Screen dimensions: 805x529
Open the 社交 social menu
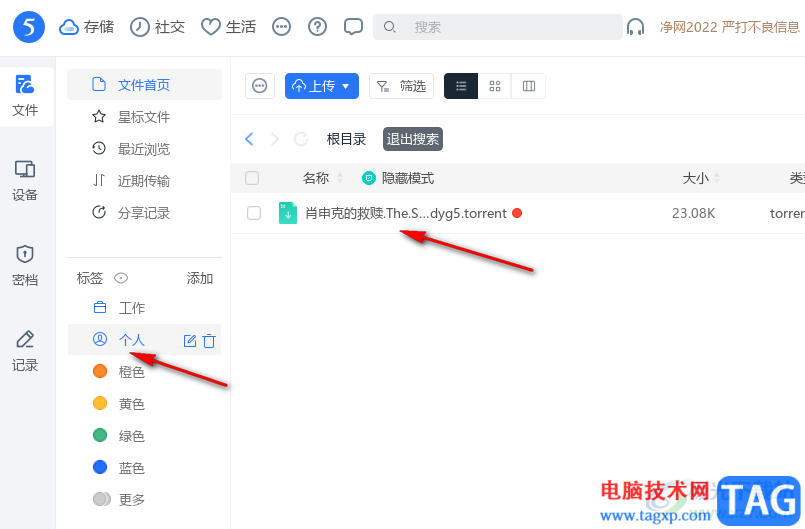coord(157,27)
